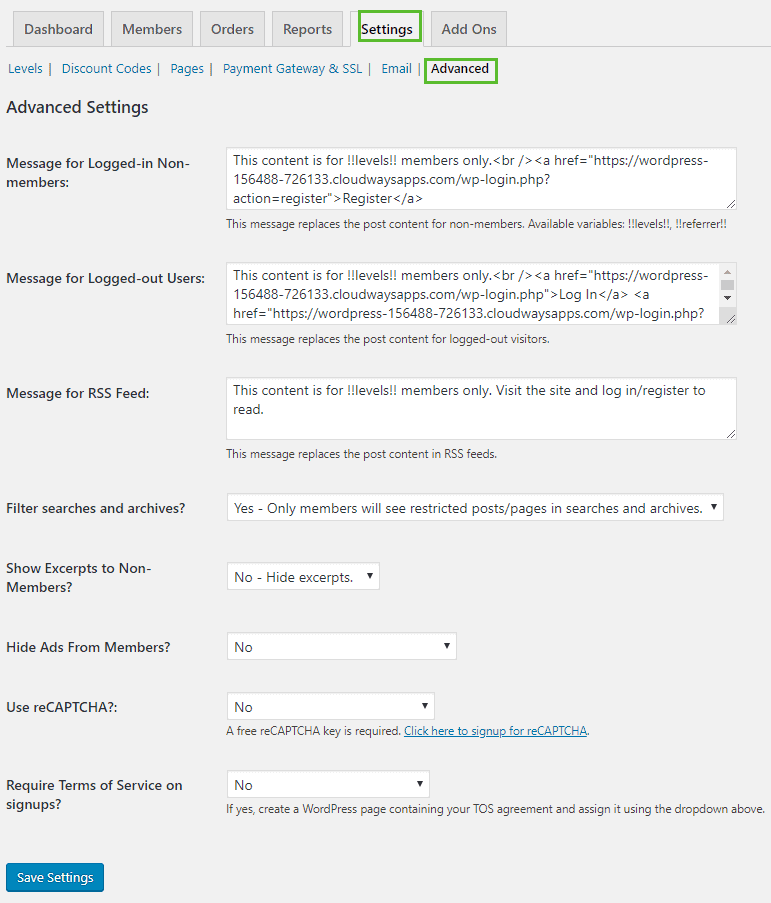This screenshot has width=771, height=903.
Task: Open the Pages settings link
Action: [187, 69]
